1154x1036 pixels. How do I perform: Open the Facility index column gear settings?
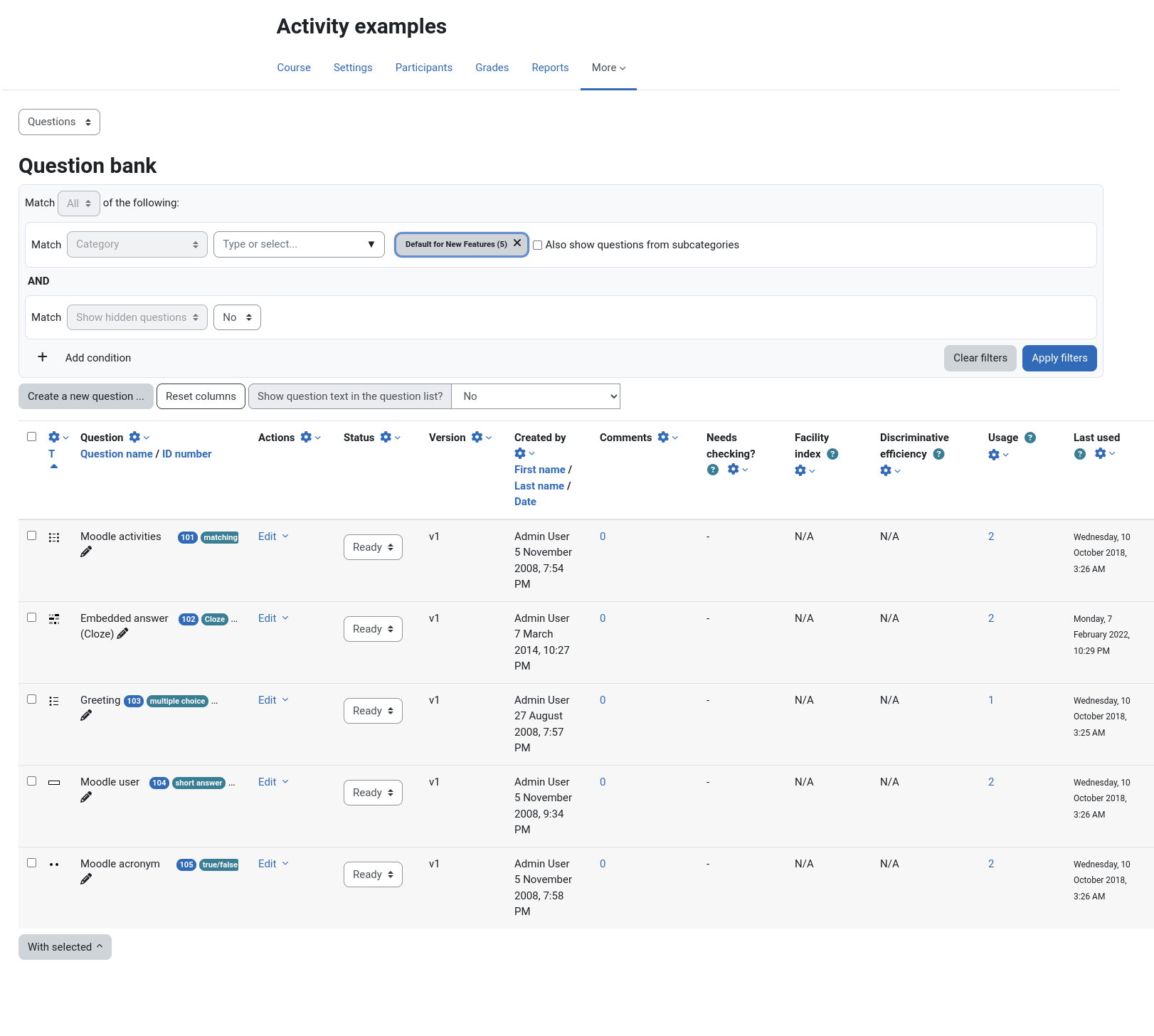click(x=805, y=471)
